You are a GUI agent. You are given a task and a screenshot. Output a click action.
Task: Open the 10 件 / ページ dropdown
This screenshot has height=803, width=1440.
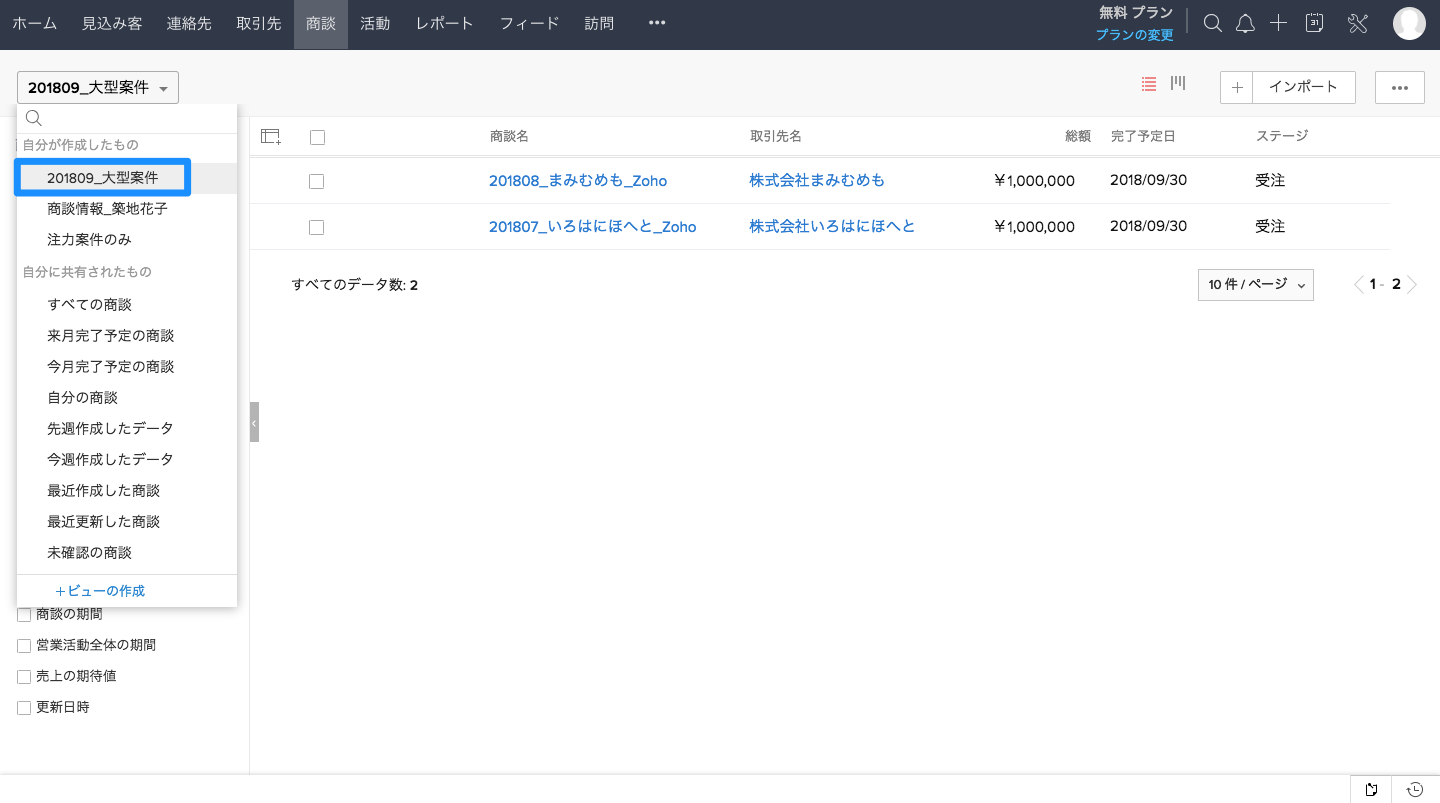coord(1256,285)
